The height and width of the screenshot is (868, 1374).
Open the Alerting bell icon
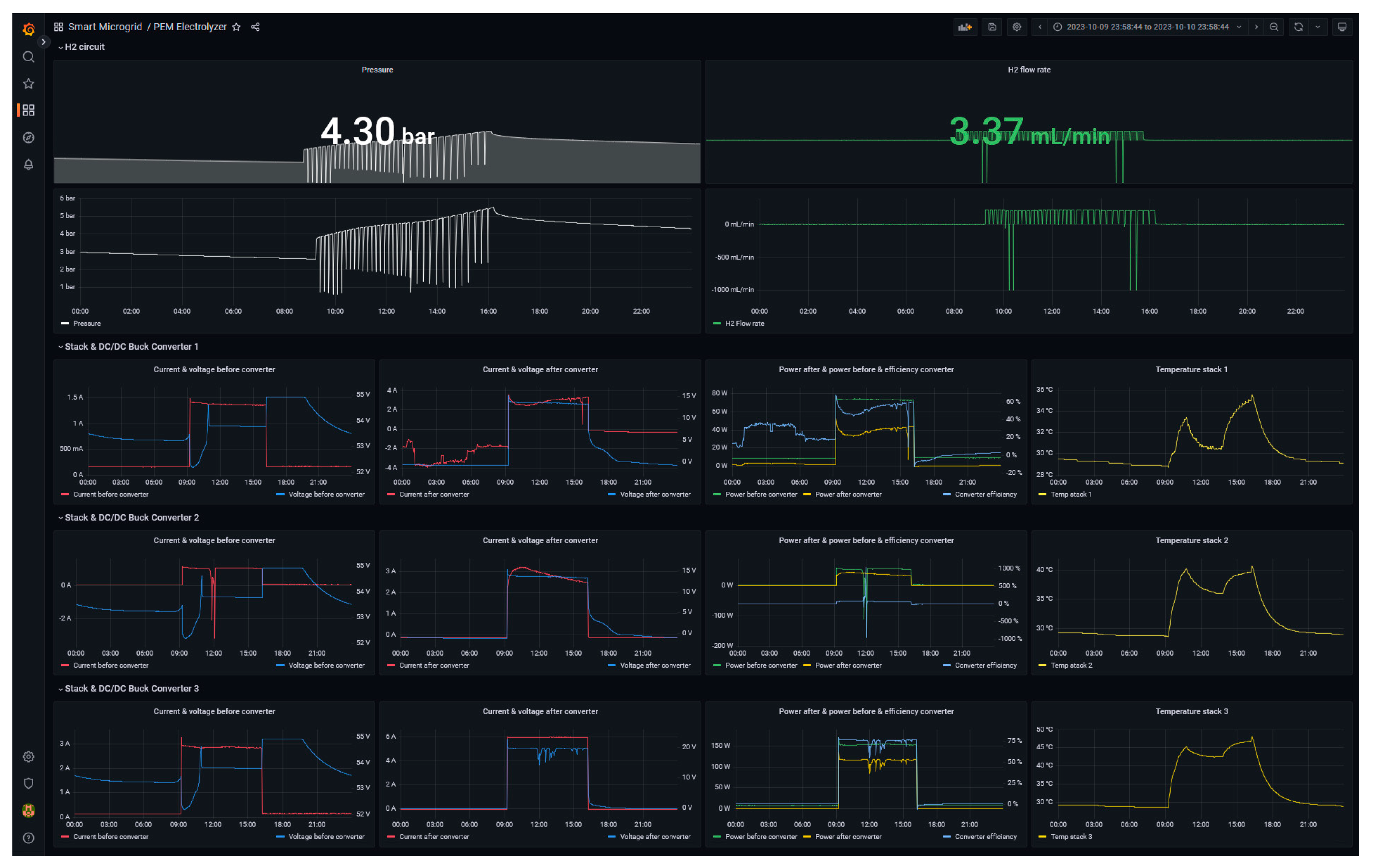click(x=28, y=165)
